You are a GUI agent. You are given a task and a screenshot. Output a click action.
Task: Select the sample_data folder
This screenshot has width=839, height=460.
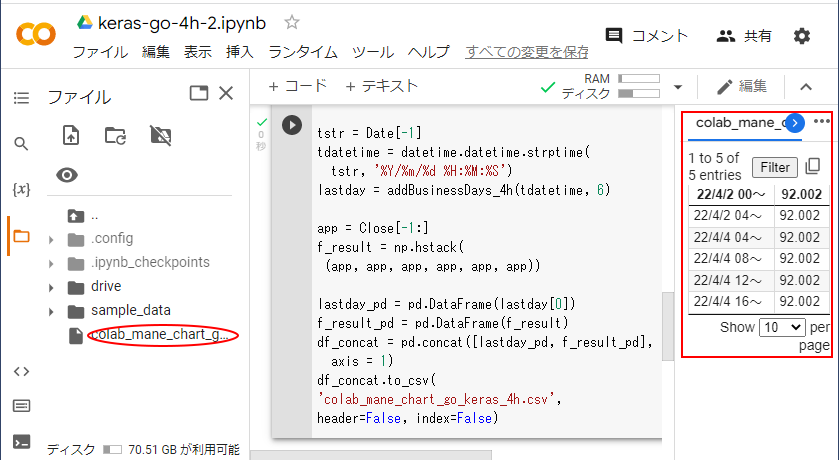click(x=131, y=310)
